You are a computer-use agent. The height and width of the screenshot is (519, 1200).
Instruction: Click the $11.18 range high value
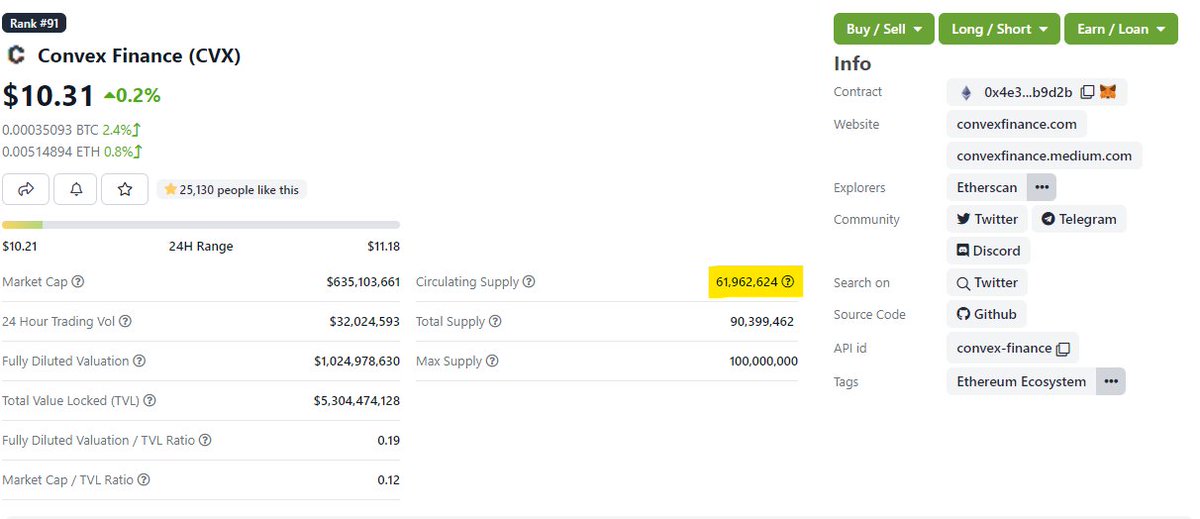[383, 246]
